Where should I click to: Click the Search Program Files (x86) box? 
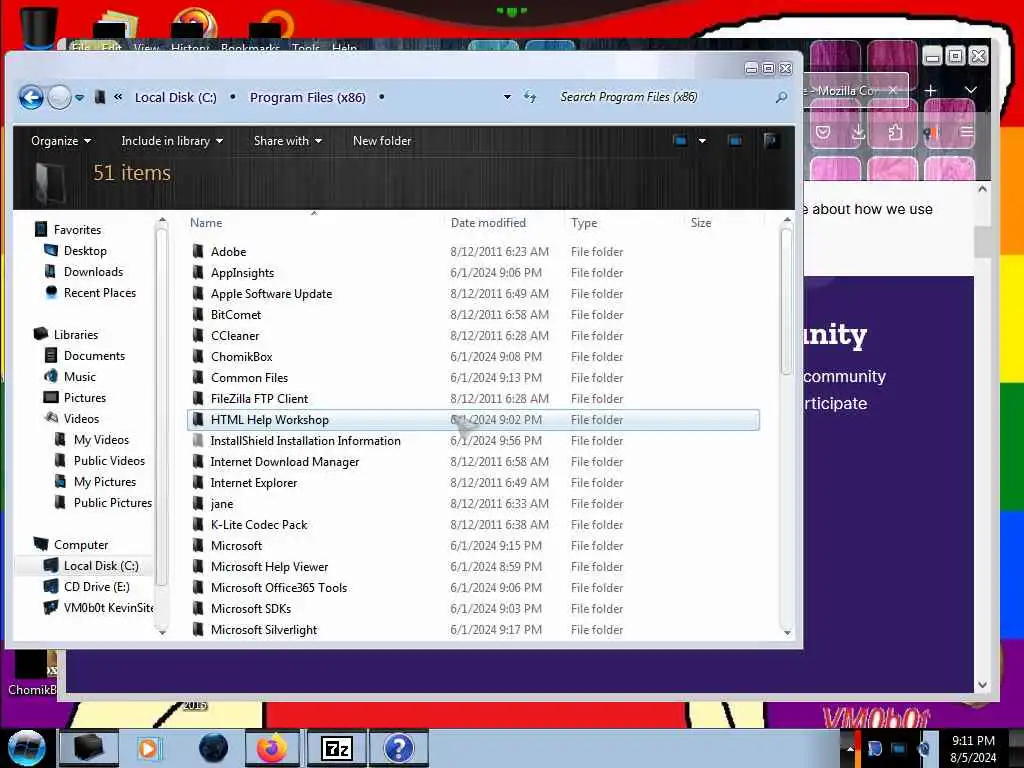[663, 97]
